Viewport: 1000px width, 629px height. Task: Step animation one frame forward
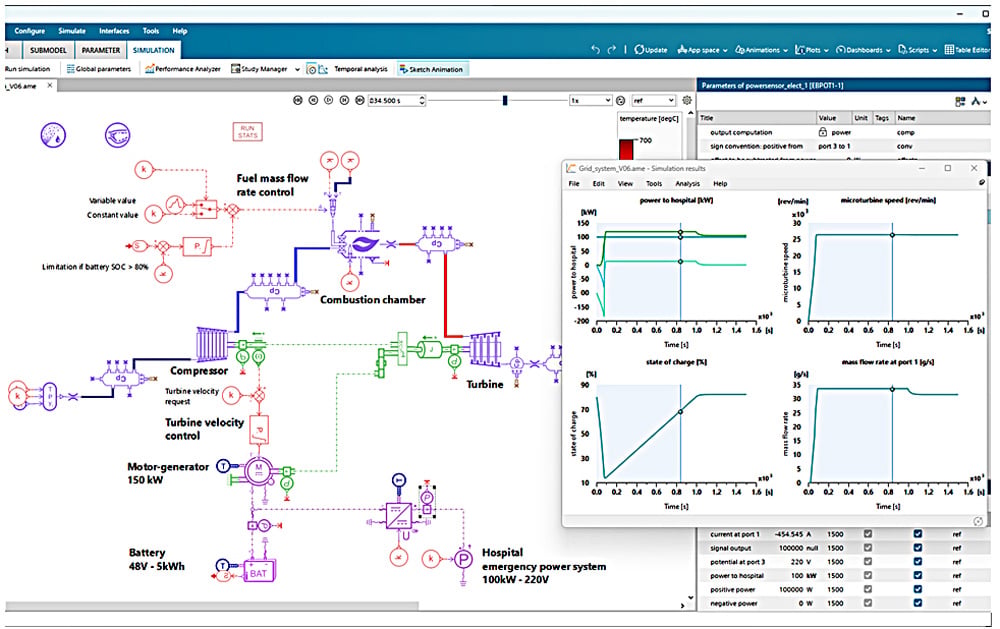click(x=344, y=100)
